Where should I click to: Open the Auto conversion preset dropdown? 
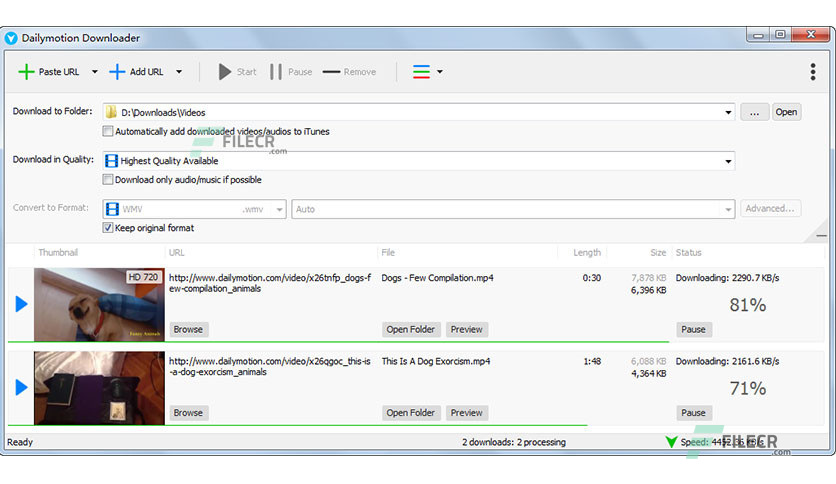point(728,209)
